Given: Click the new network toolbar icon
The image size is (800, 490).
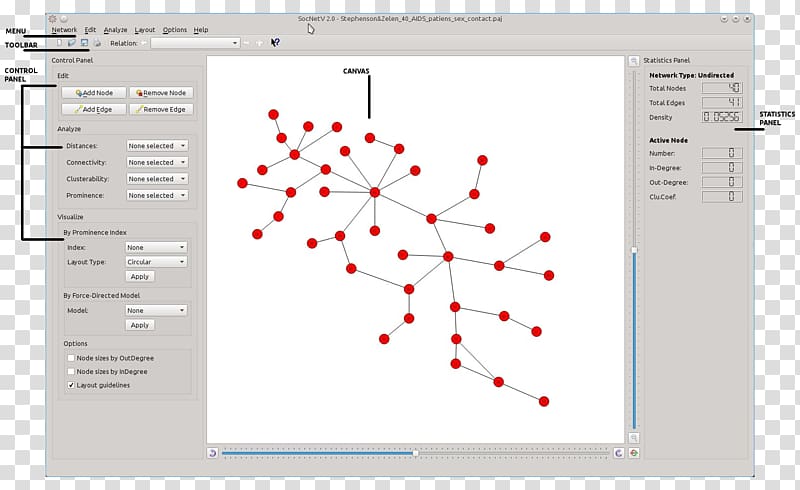Looking at the screenshot, I should click(59, 43).
